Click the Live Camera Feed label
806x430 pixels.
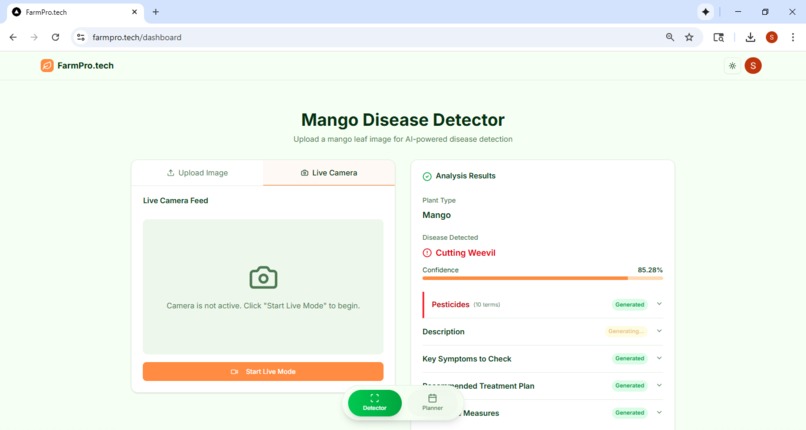[175, 200]
